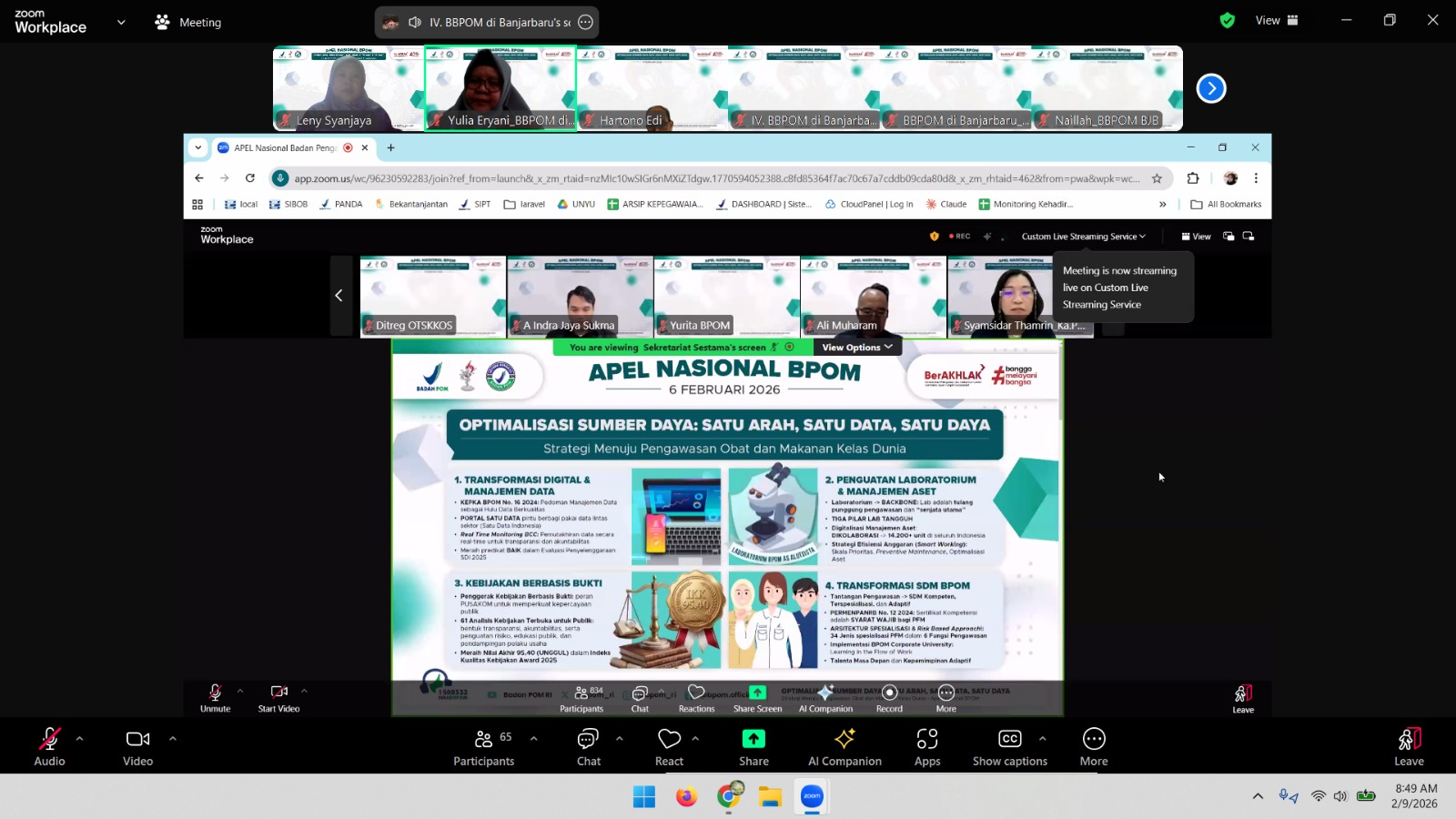Expand audio settings arrow beside Audio
Image resolution: width=1456 pixels, height=819 pixels.
coord(80,738)
